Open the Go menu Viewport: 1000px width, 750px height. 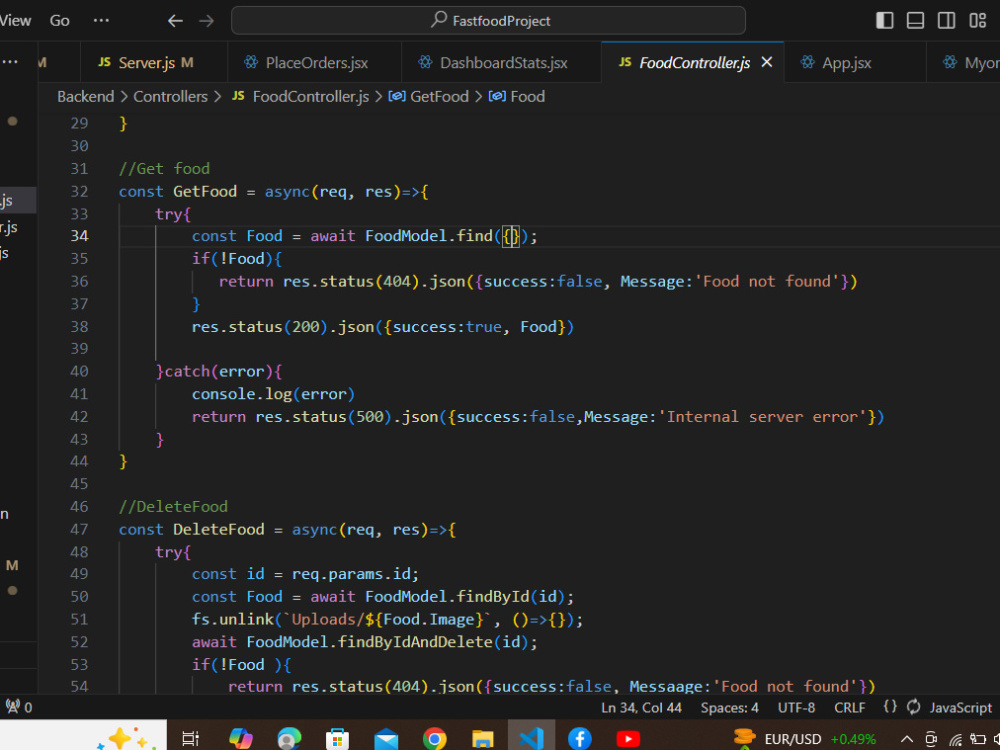tap(60, 19)
